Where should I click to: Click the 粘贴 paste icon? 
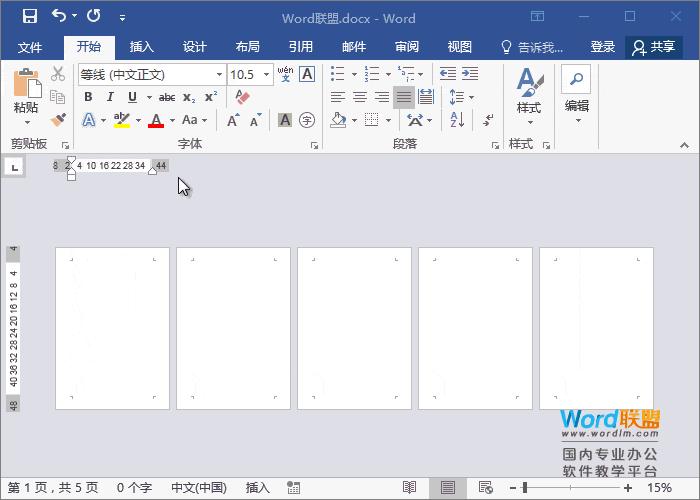tap(27, 83)
